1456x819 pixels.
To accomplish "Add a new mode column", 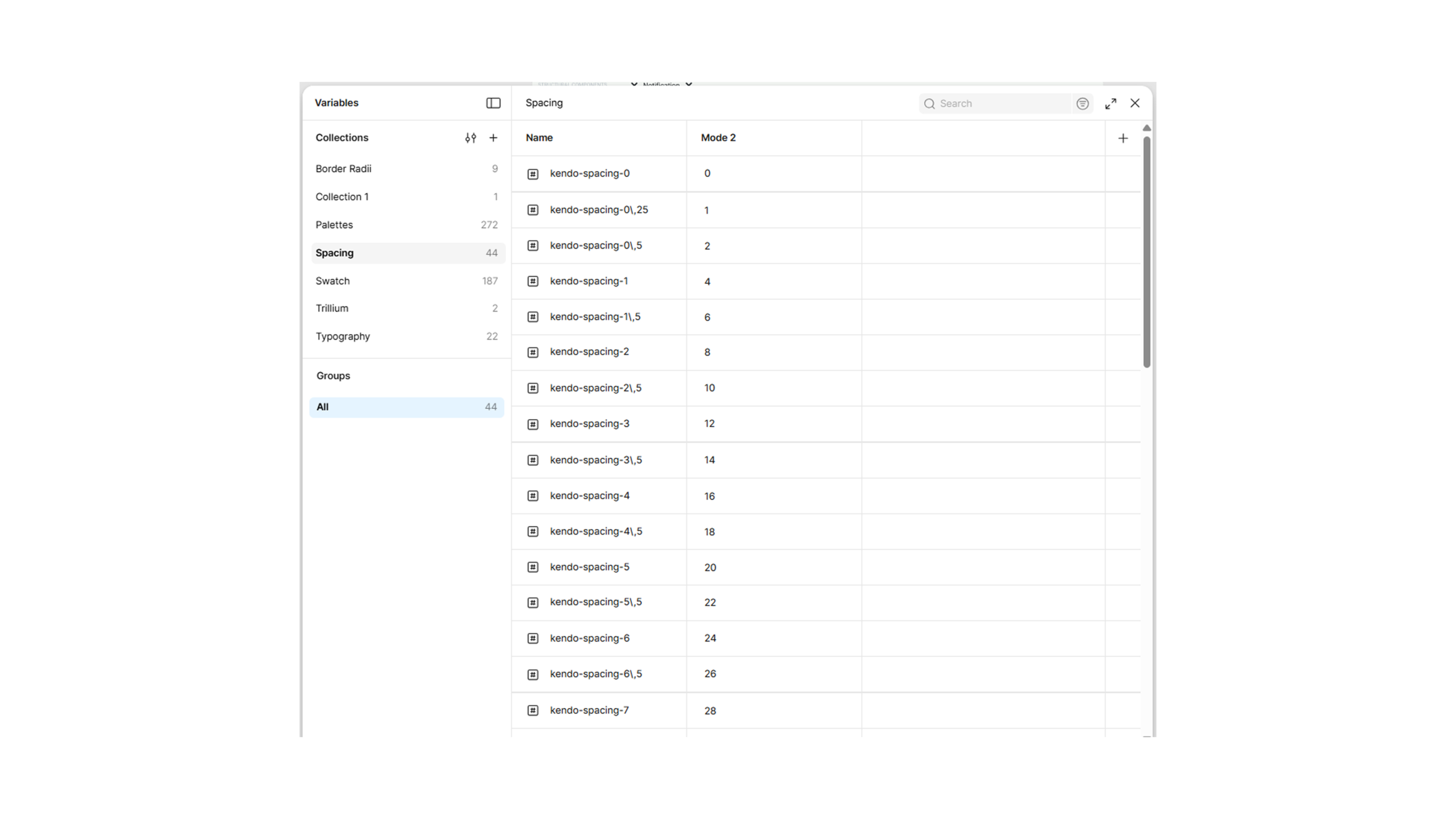I will pos(1123,138).
